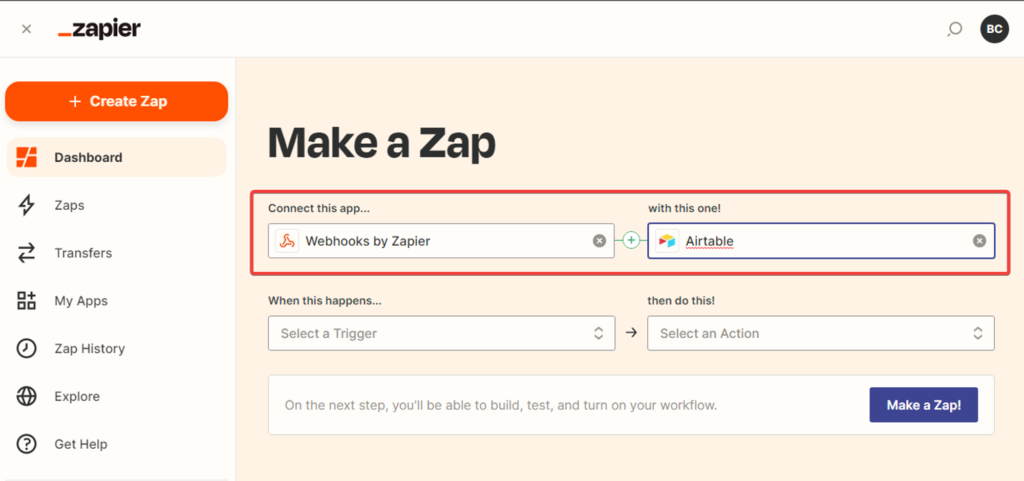Click the 'with this one!' label

[684, 208]
